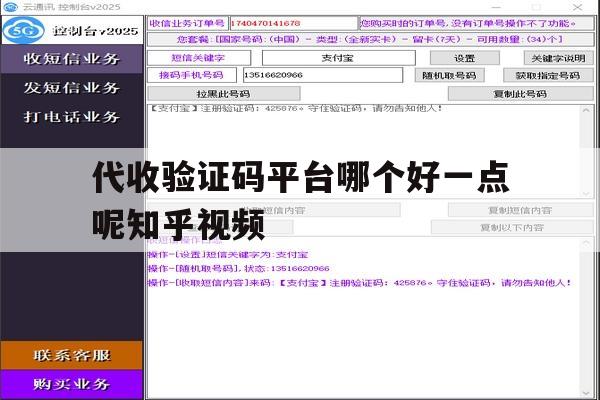Focus the order number input field
The height and width of the screenshot is (400, 600).
293,23
